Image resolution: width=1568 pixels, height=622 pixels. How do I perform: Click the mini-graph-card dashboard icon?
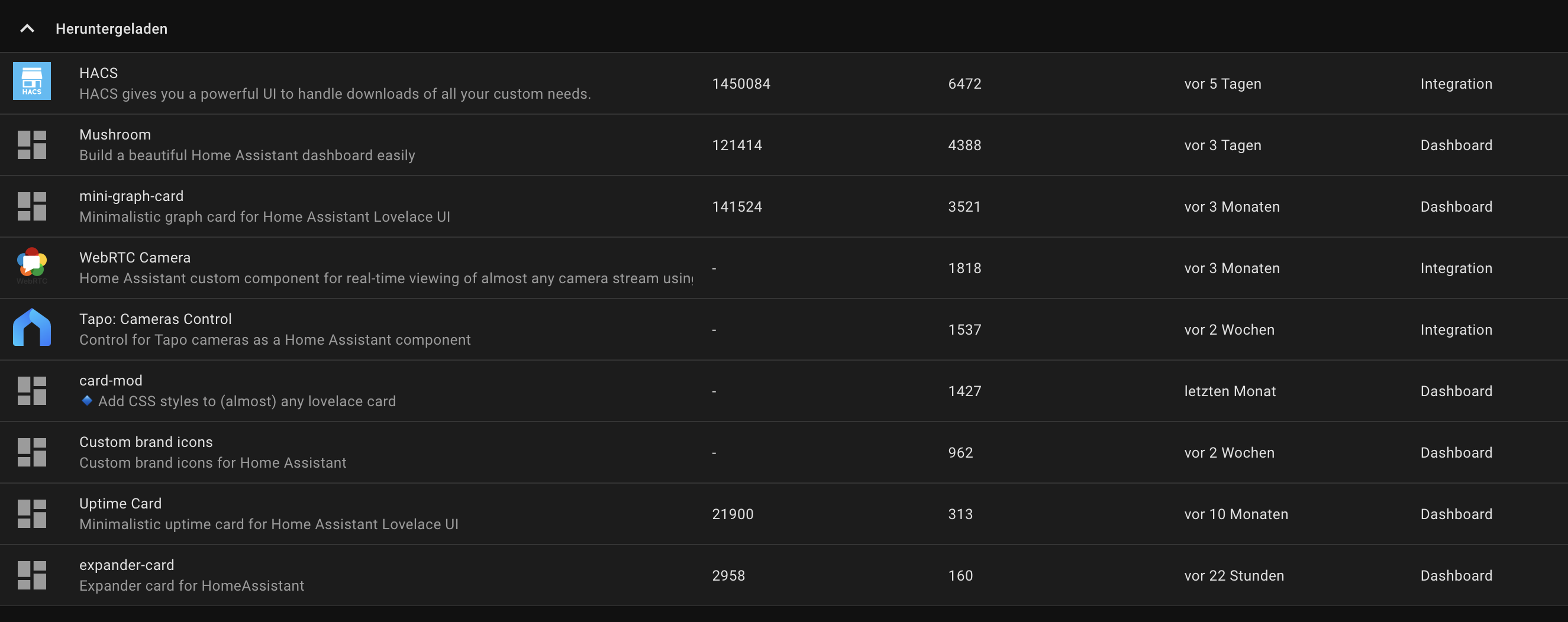click(31, 206)
